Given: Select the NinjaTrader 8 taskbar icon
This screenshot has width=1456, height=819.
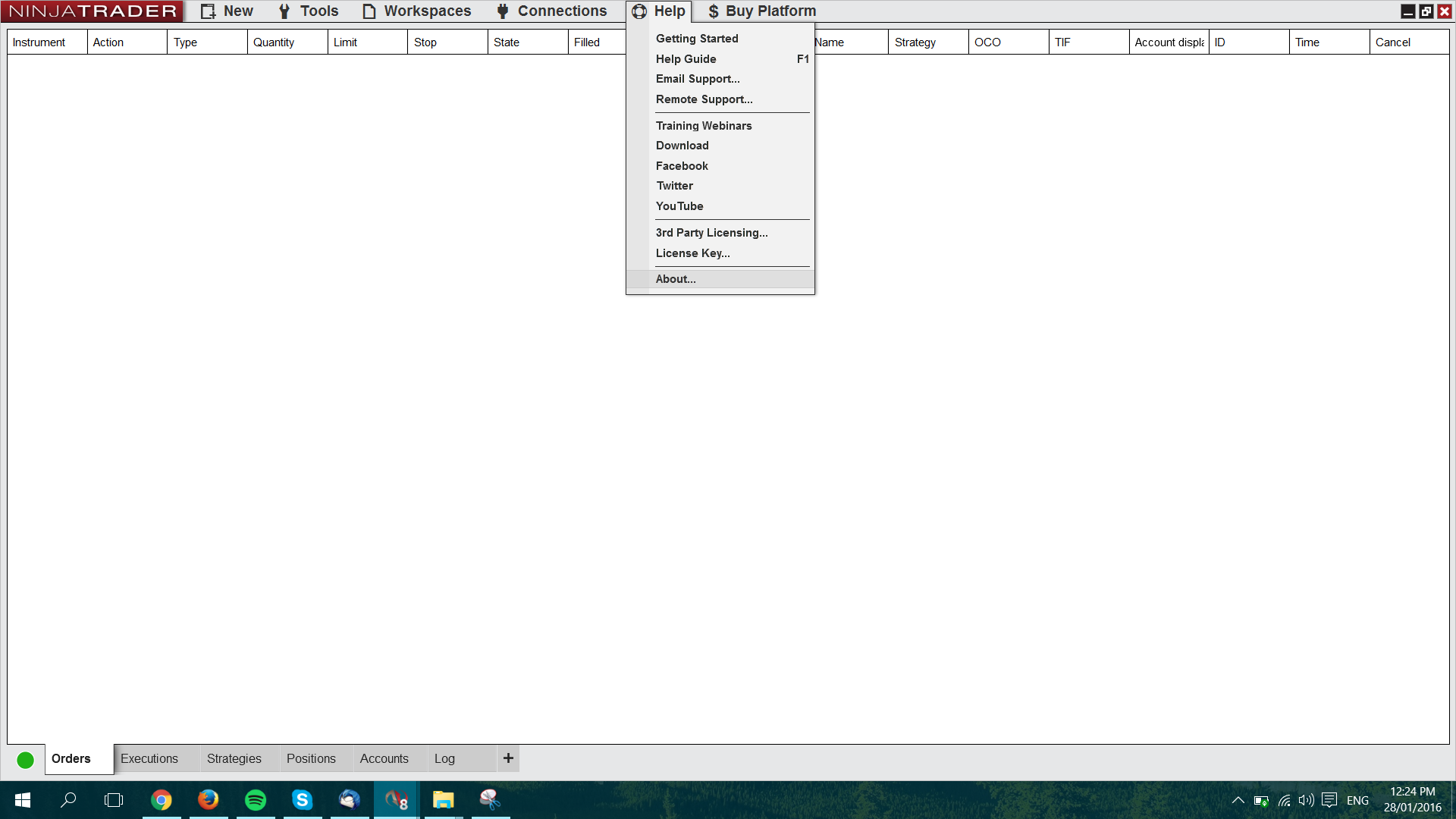Looking at the screenshot, I should (x=397, y=800).
